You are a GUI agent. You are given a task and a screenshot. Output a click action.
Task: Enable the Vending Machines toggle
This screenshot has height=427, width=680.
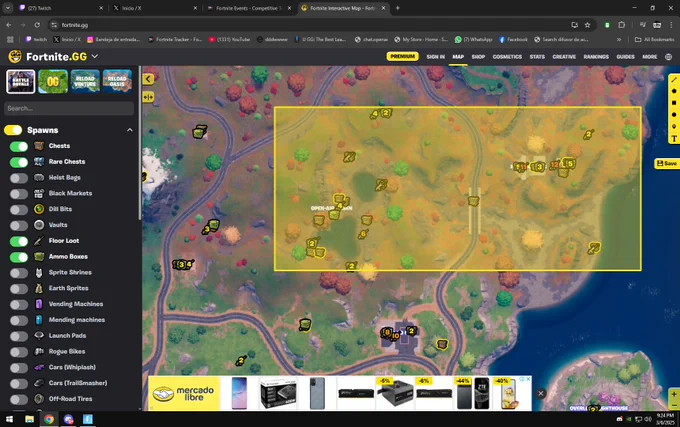(x=19, y=305)
